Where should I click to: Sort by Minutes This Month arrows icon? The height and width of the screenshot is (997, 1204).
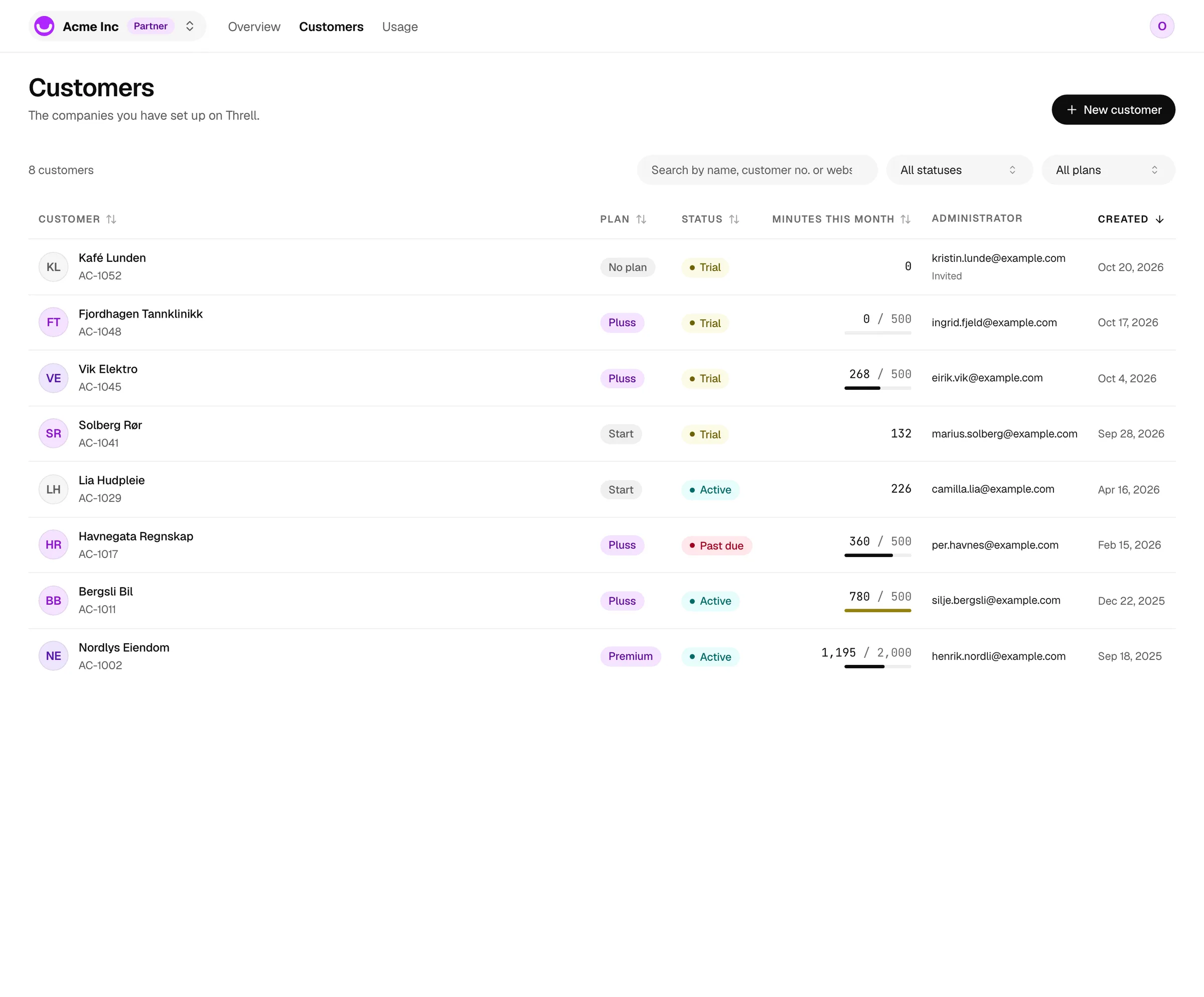click(906, 219)
